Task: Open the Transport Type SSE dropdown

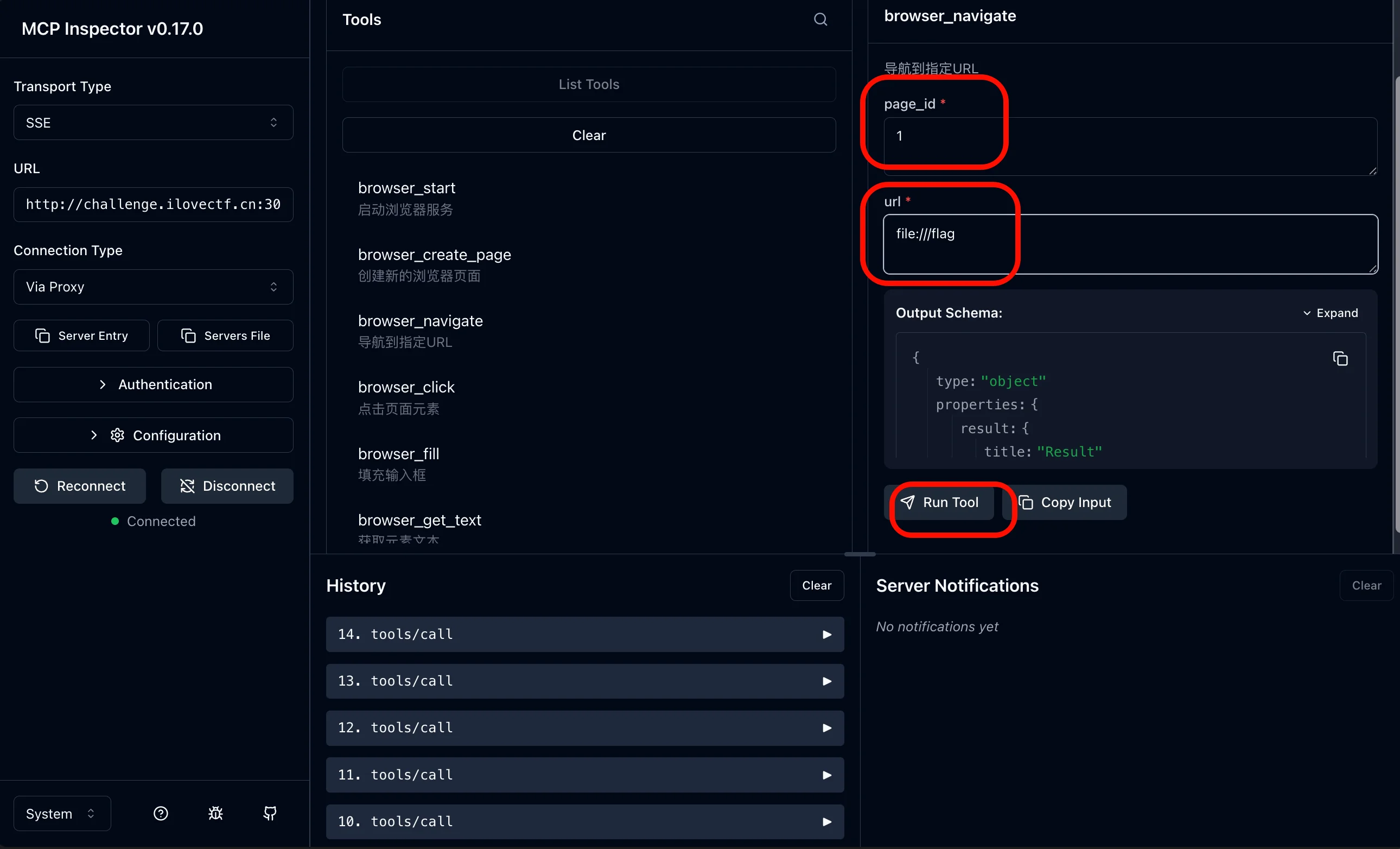Action: click(x=154, y=123)
